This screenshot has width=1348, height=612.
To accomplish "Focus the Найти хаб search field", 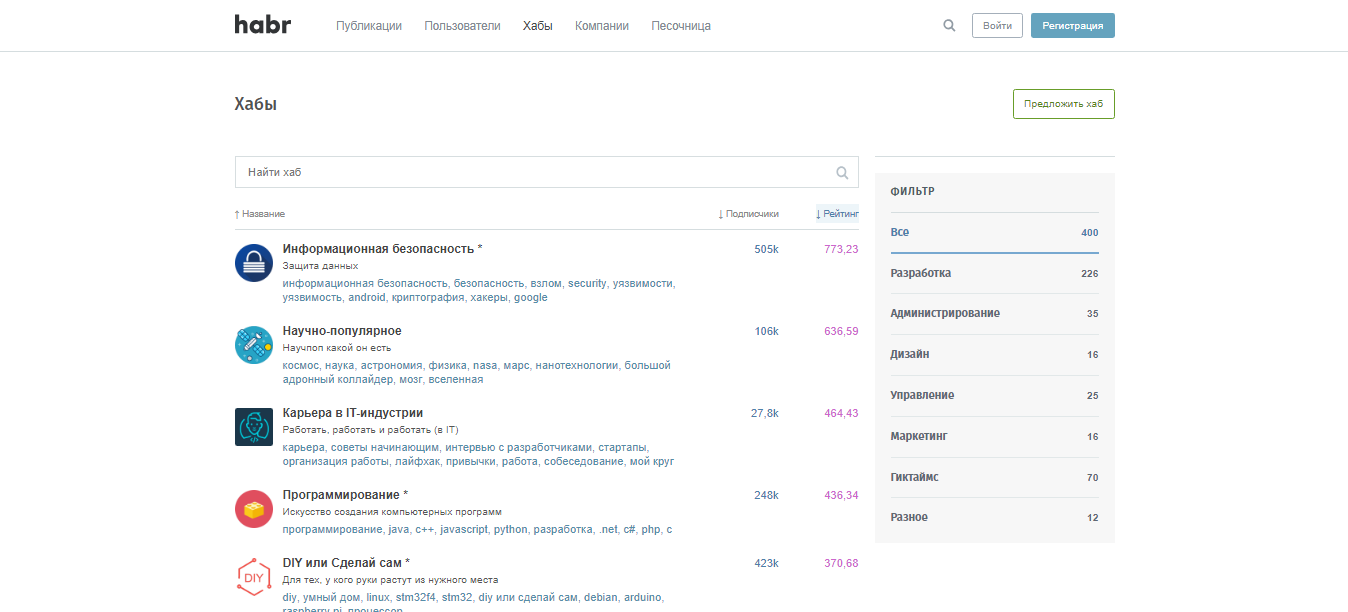I will click(x=535, y=172).
